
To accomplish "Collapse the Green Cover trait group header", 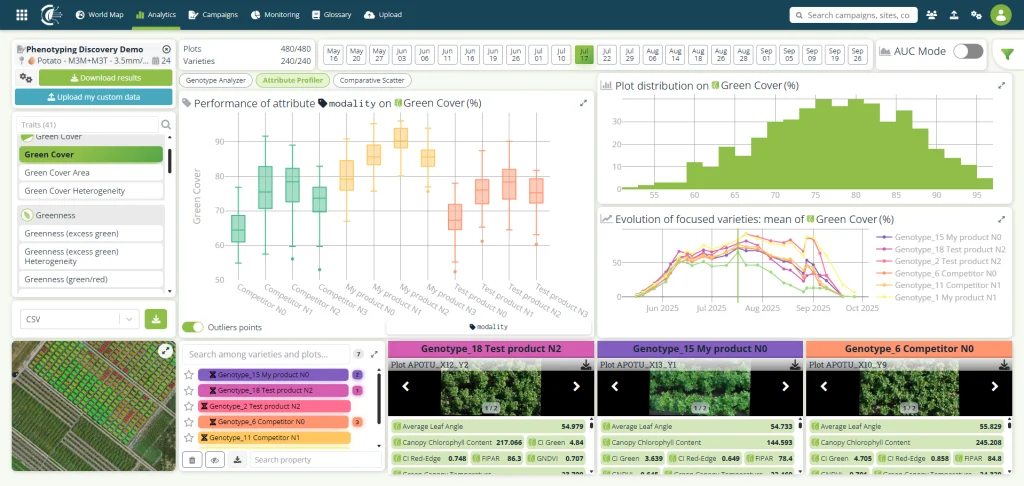I will [x=90, y=137].
